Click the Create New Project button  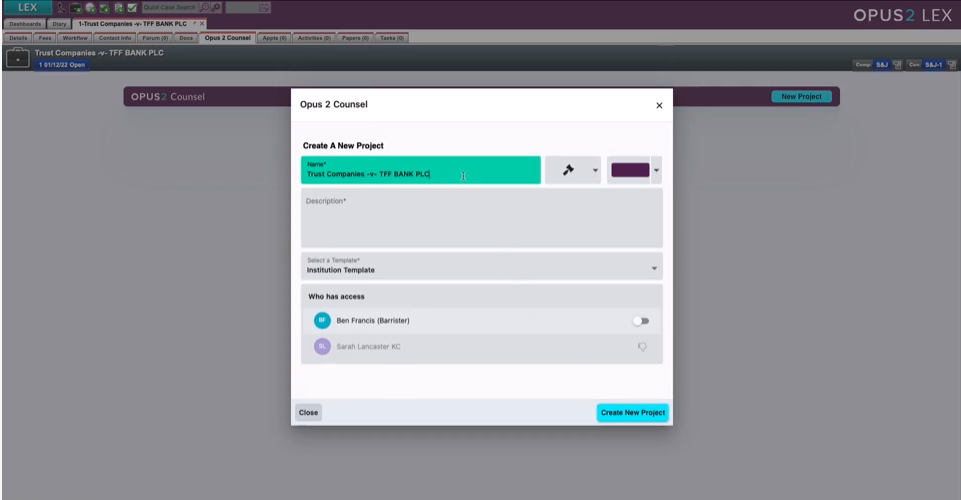(632, 412)
